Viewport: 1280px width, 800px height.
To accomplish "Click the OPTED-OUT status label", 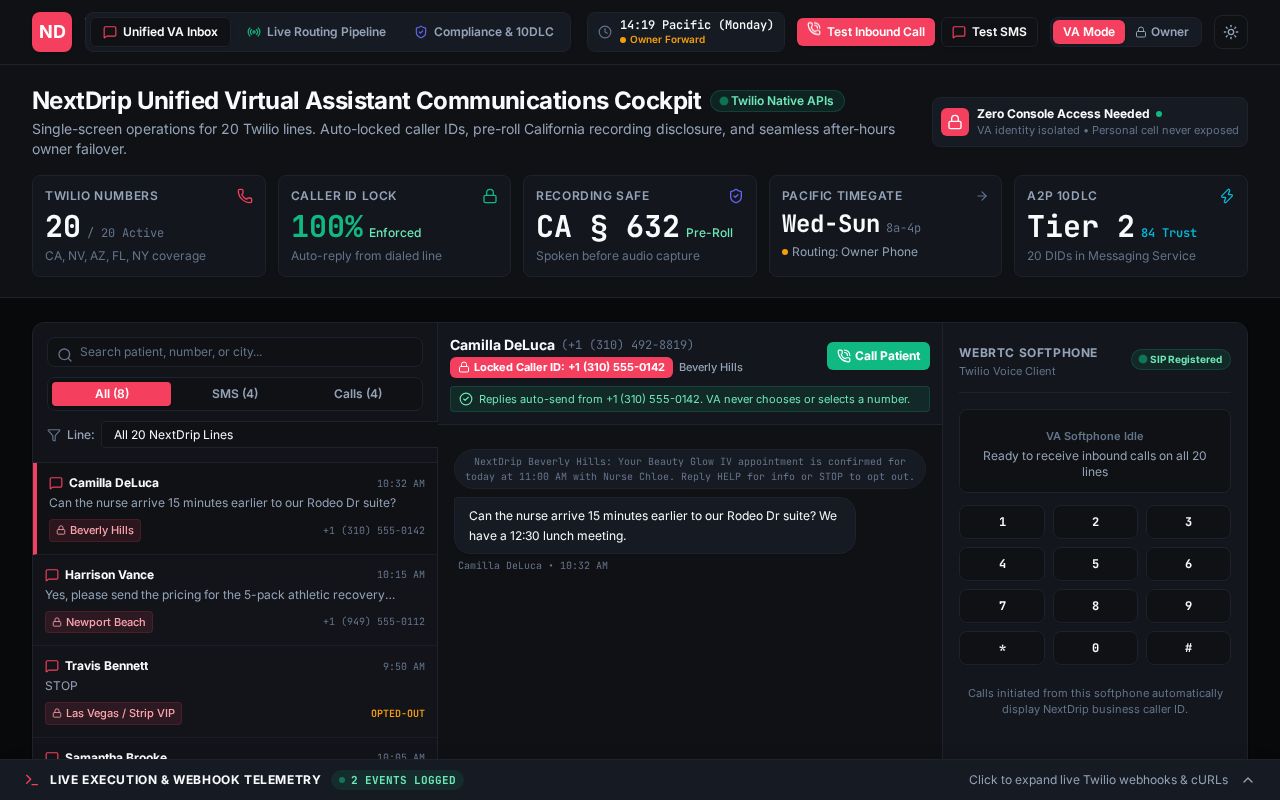I will (x=398, y=714).
